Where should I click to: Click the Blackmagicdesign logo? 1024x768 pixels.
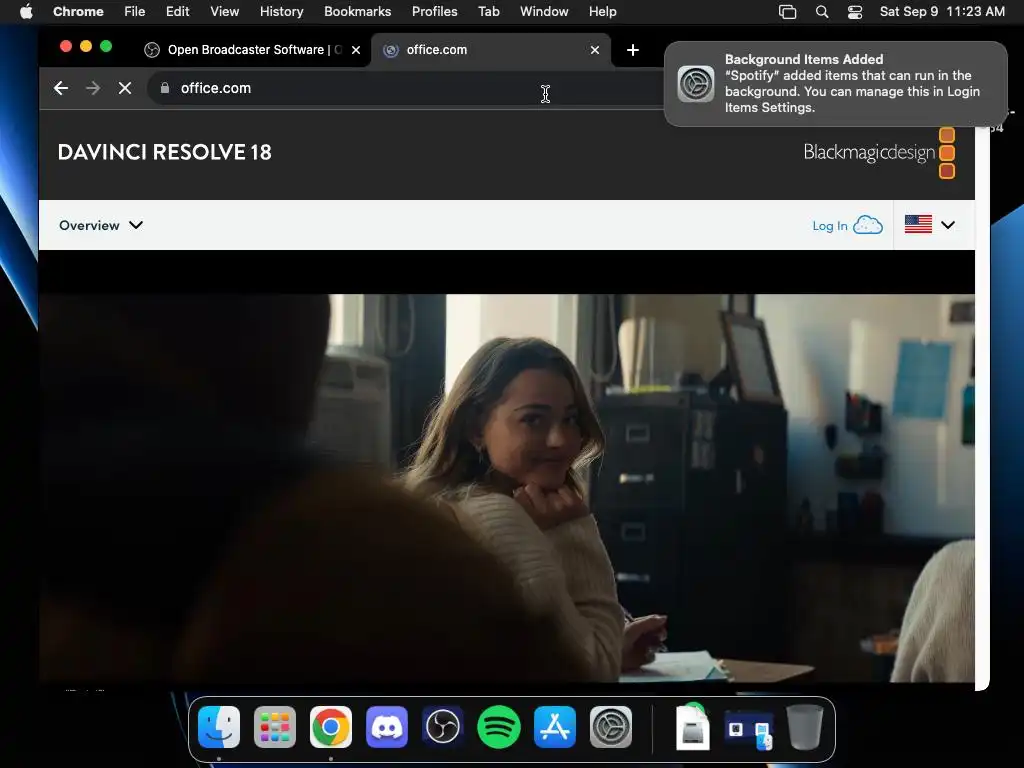879,153
